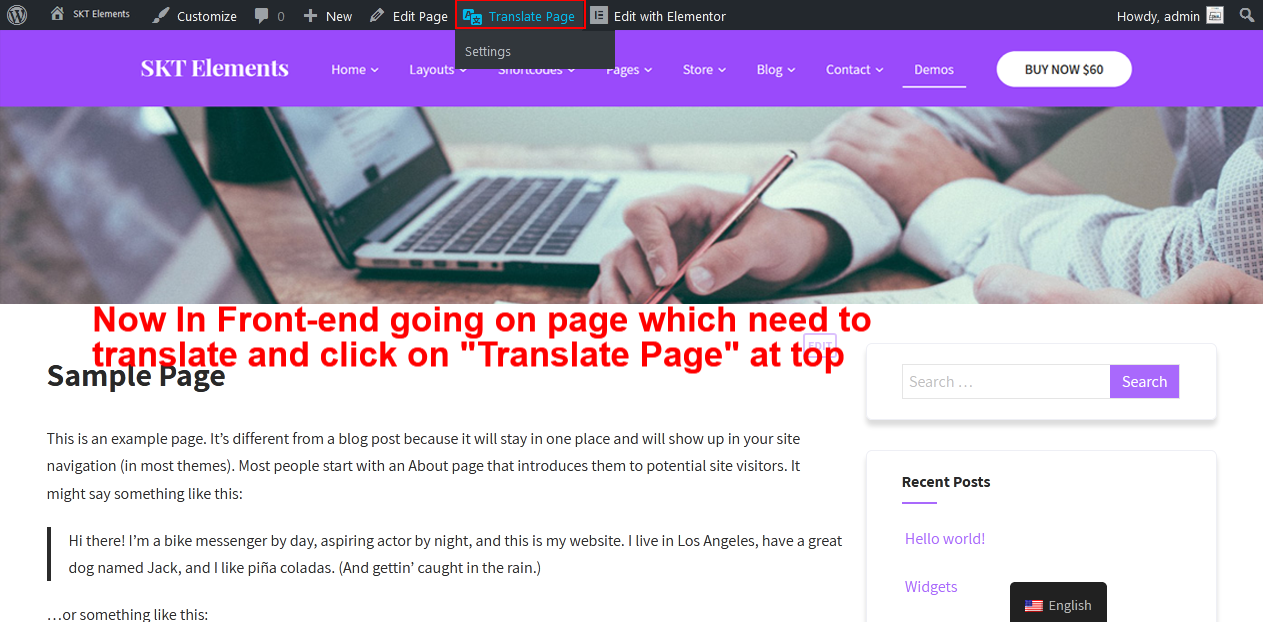Open the Hello world! recent post
Image resolution: width=1263 pixels, height=622 pixels.
coord(944,538)
